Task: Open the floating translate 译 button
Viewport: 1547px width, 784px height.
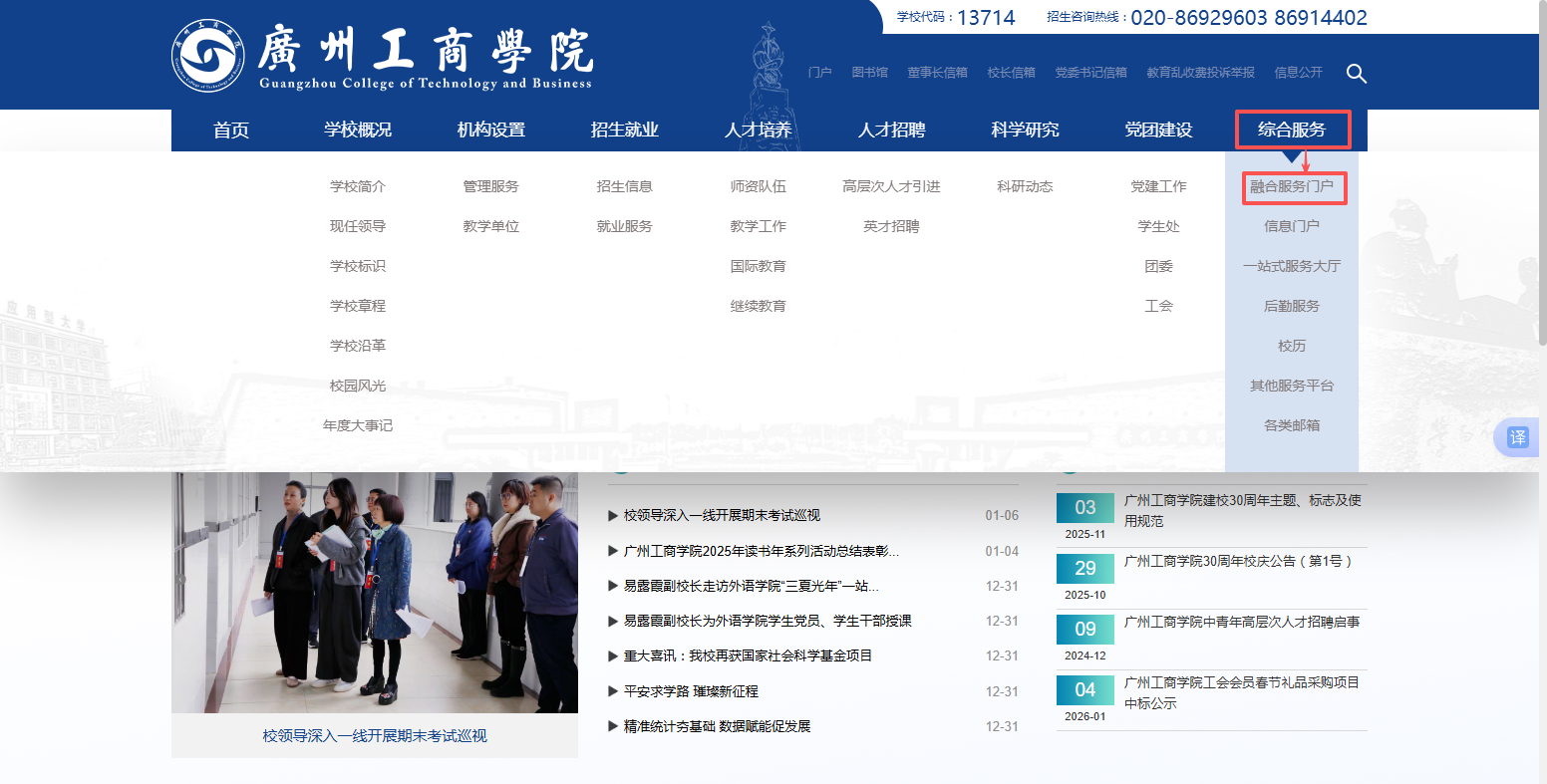Action: [1517, 437]
